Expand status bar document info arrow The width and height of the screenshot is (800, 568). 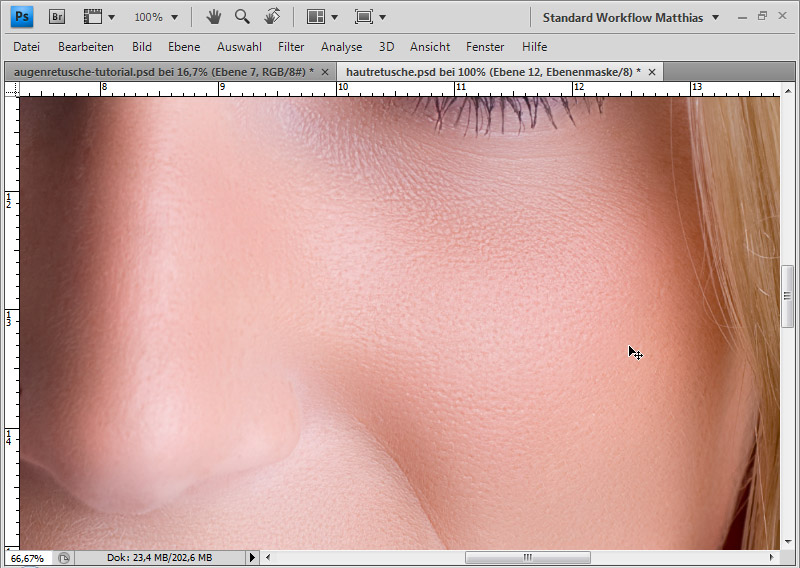(252, 558)
